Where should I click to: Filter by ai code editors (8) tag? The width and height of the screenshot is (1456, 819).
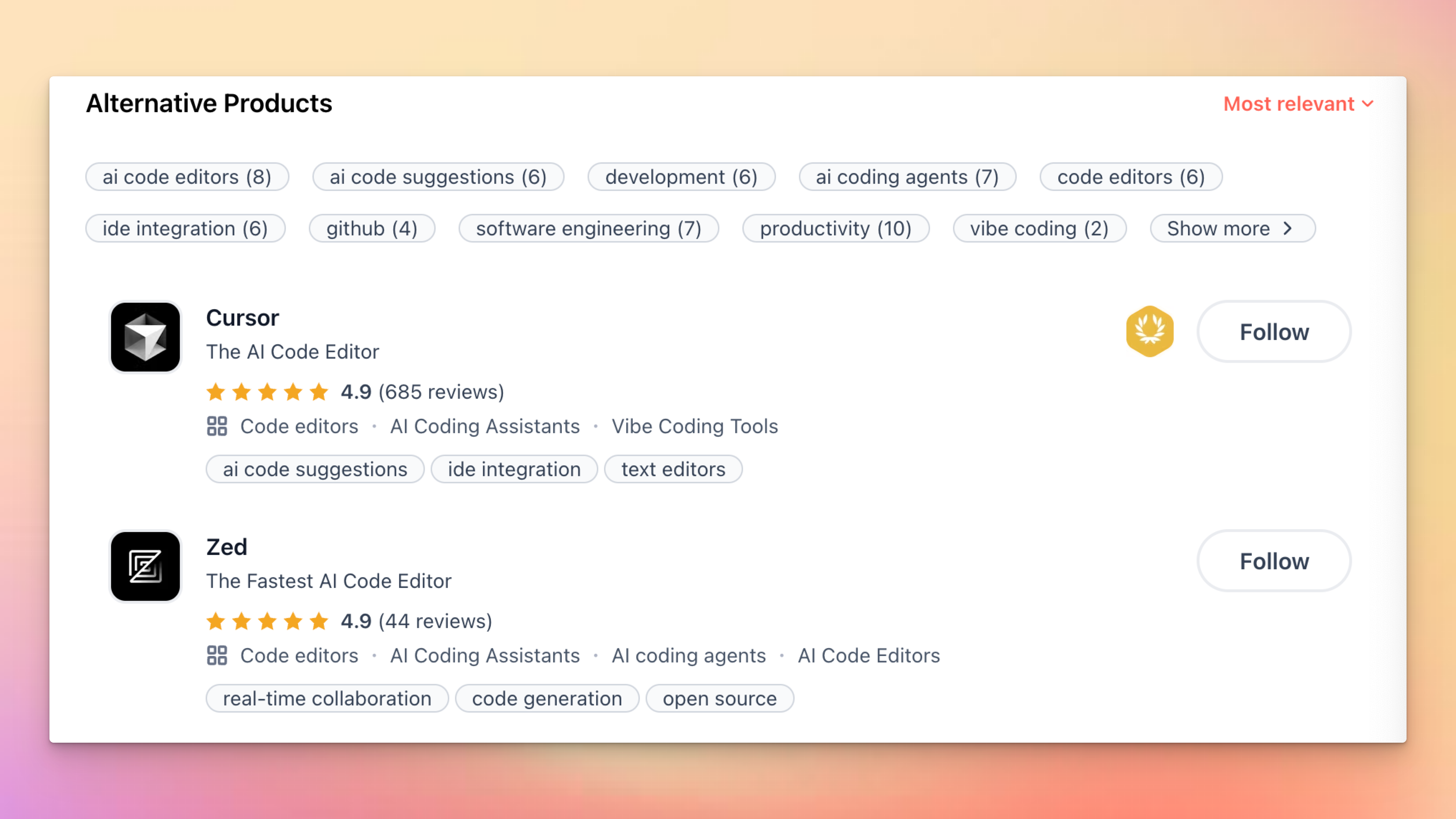pos(187,177)
